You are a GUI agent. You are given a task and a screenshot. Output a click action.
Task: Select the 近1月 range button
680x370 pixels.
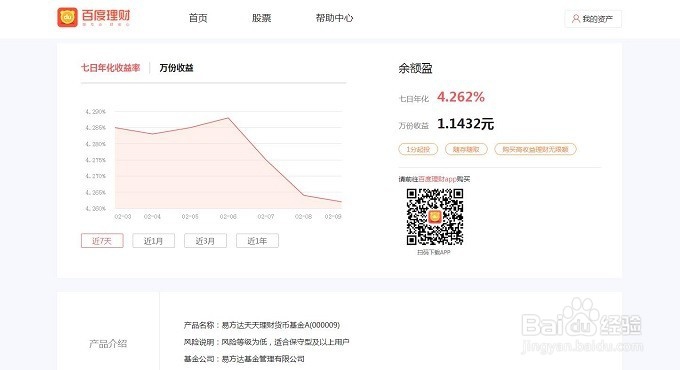click(154, 241)
